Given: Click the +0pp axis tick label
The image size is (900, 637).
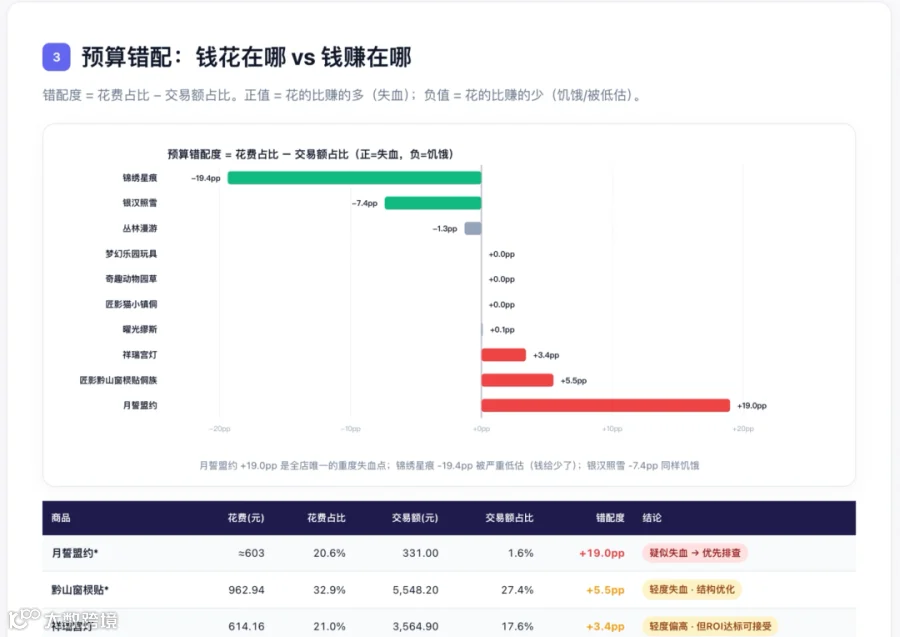Looking at the screenshot, I should coord(482,429).
